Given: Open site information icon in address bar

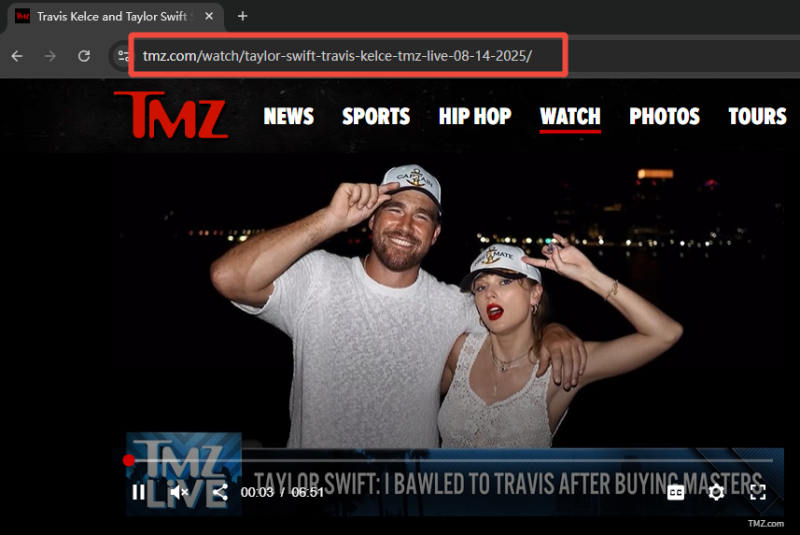Looking at the screenshot, I should coord(123,56).
